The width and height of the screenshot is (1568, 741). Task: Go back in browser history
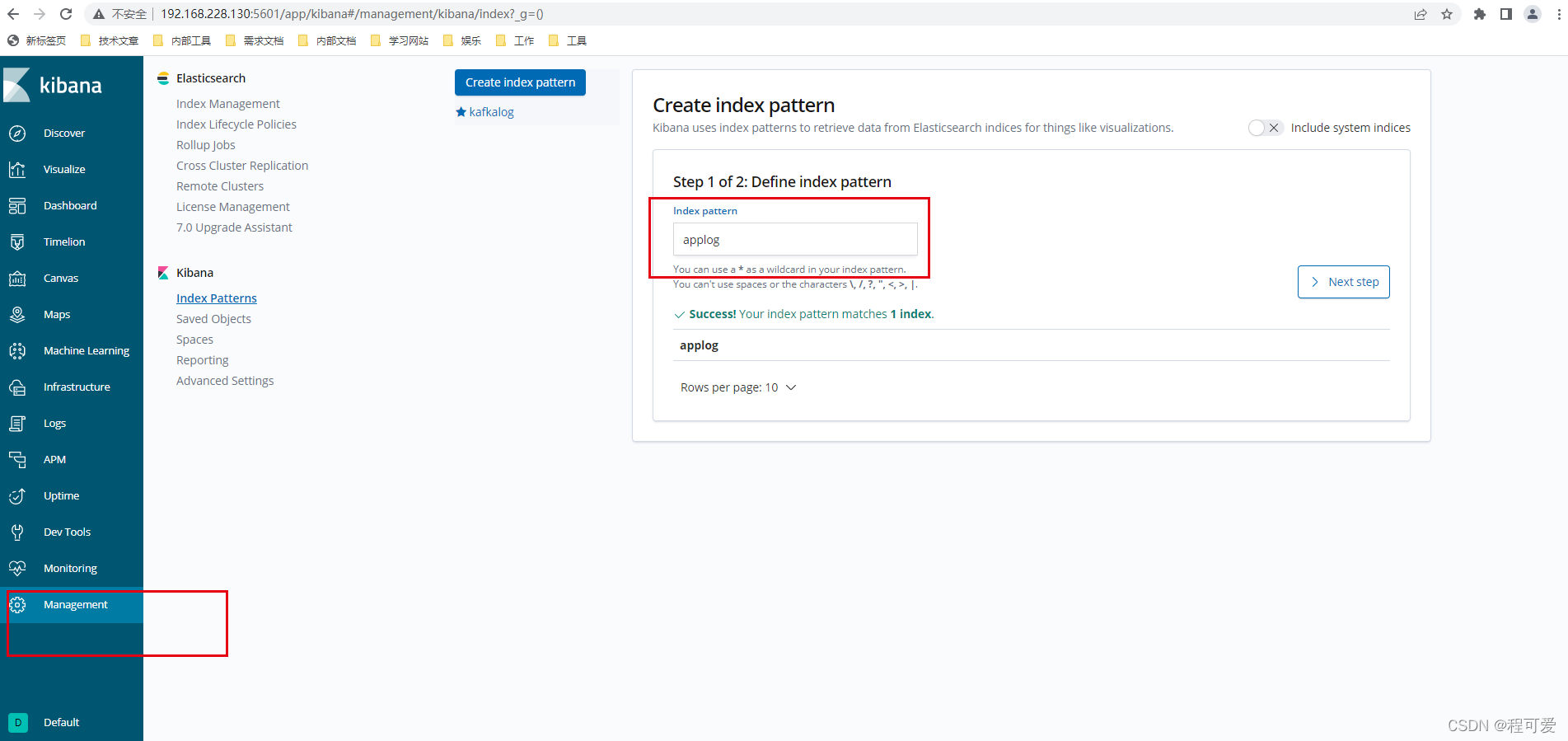13,14
